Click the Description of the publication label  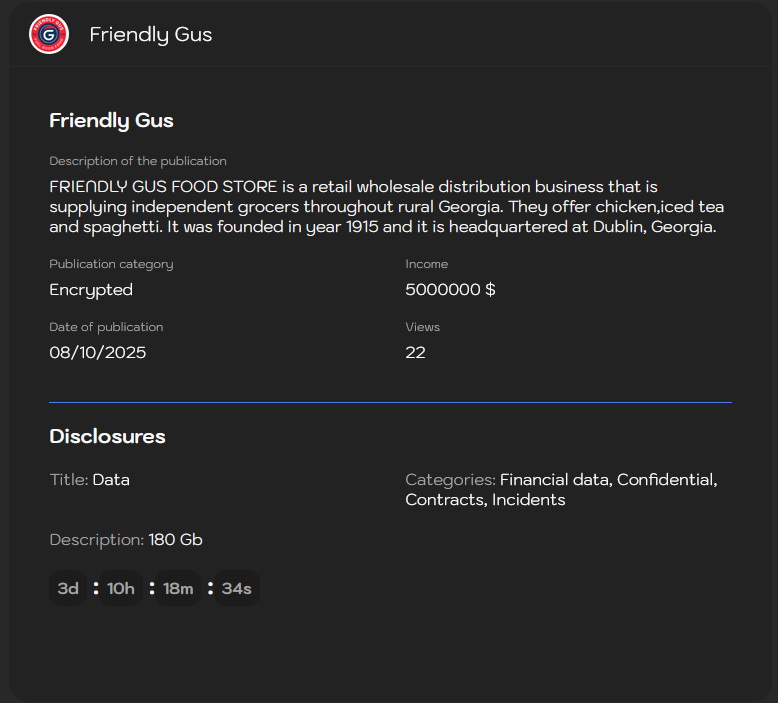138,161
